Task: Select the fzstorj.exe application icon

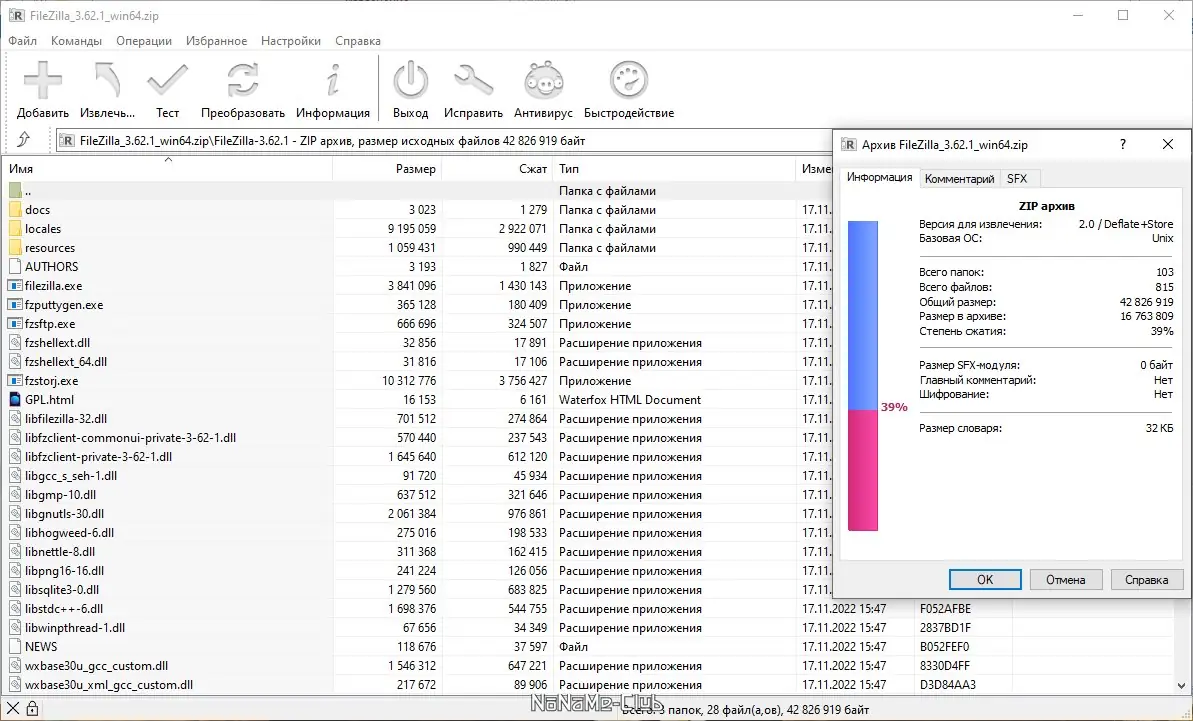Action: pos(15,381)
